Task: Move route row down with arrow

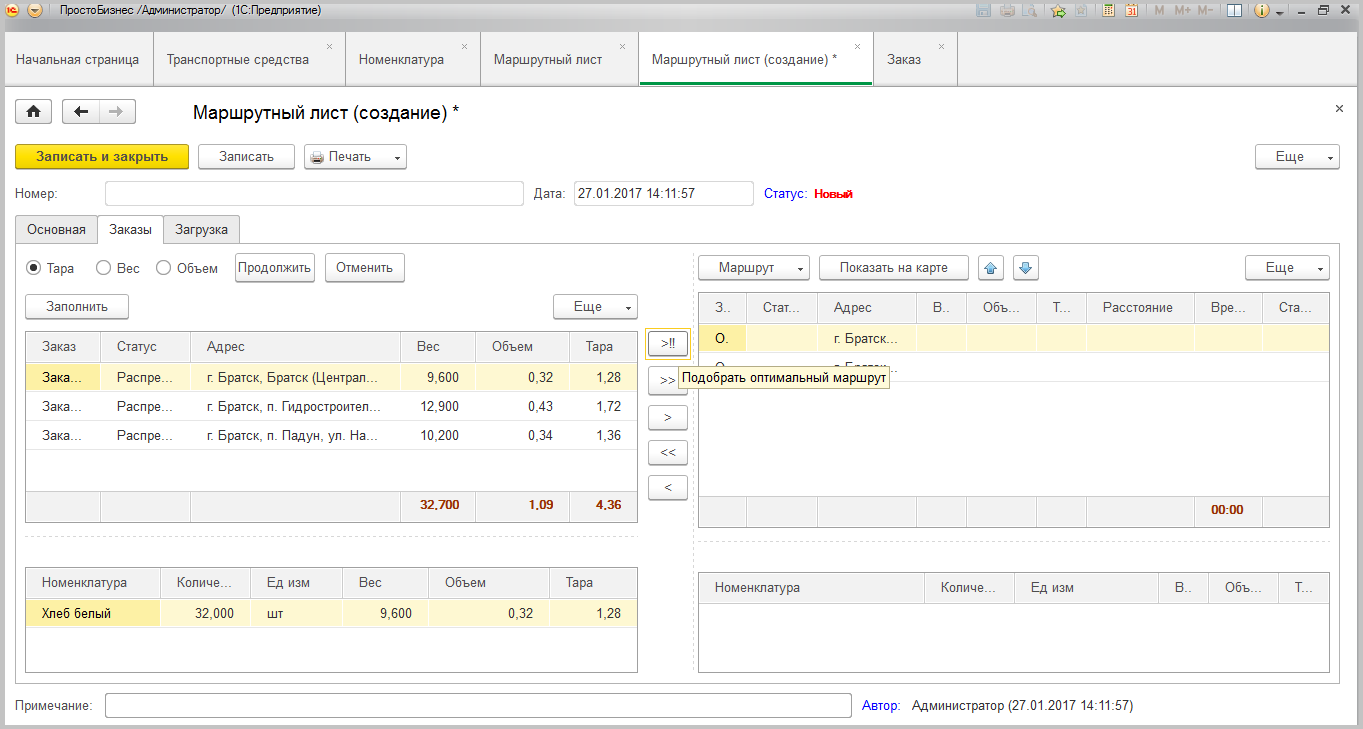Action: point(1027,268)
